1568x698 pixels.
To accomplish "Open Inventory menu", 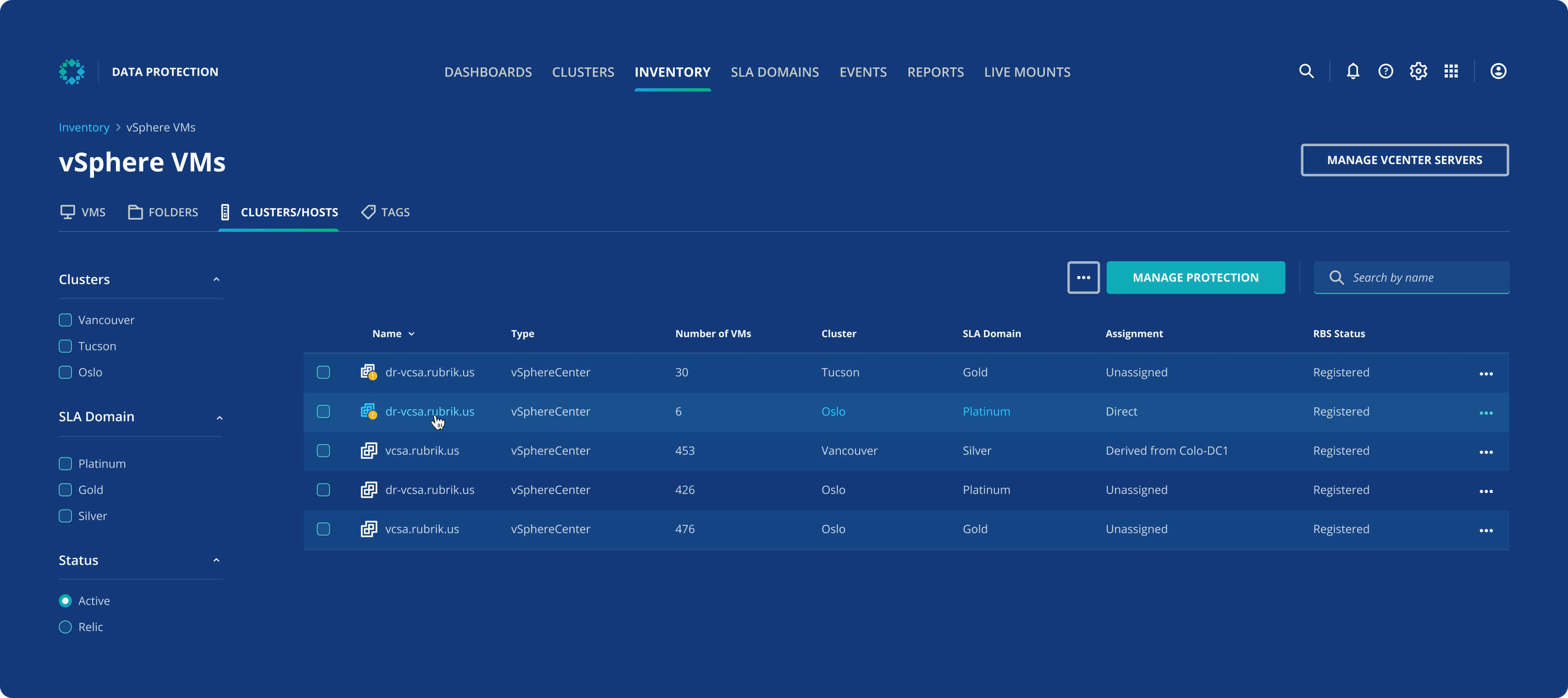I will (672, 72).
